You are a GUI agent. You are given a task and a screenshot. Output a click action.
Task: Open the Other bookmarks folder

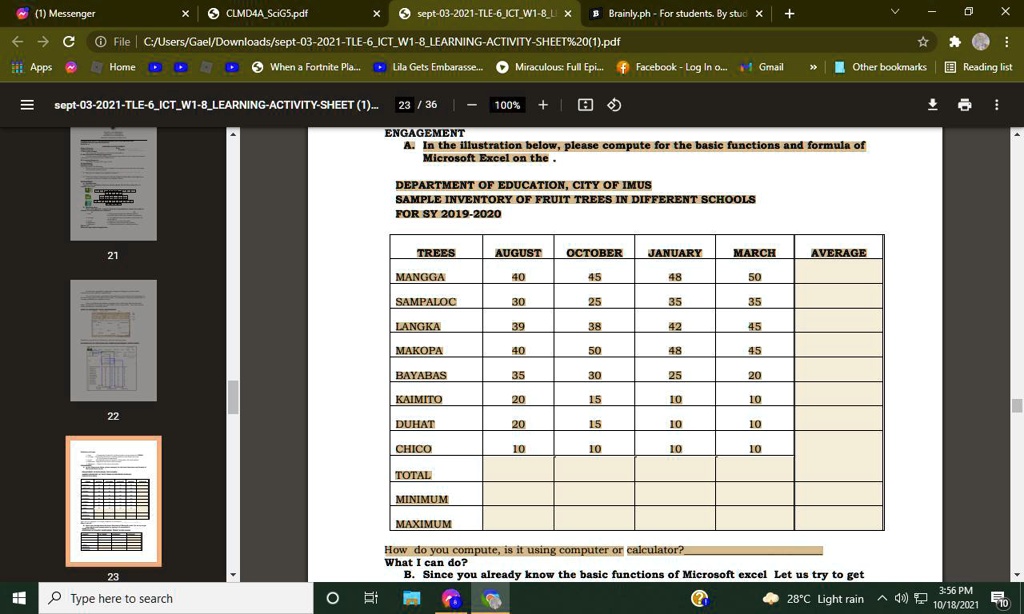coord(880,67)
